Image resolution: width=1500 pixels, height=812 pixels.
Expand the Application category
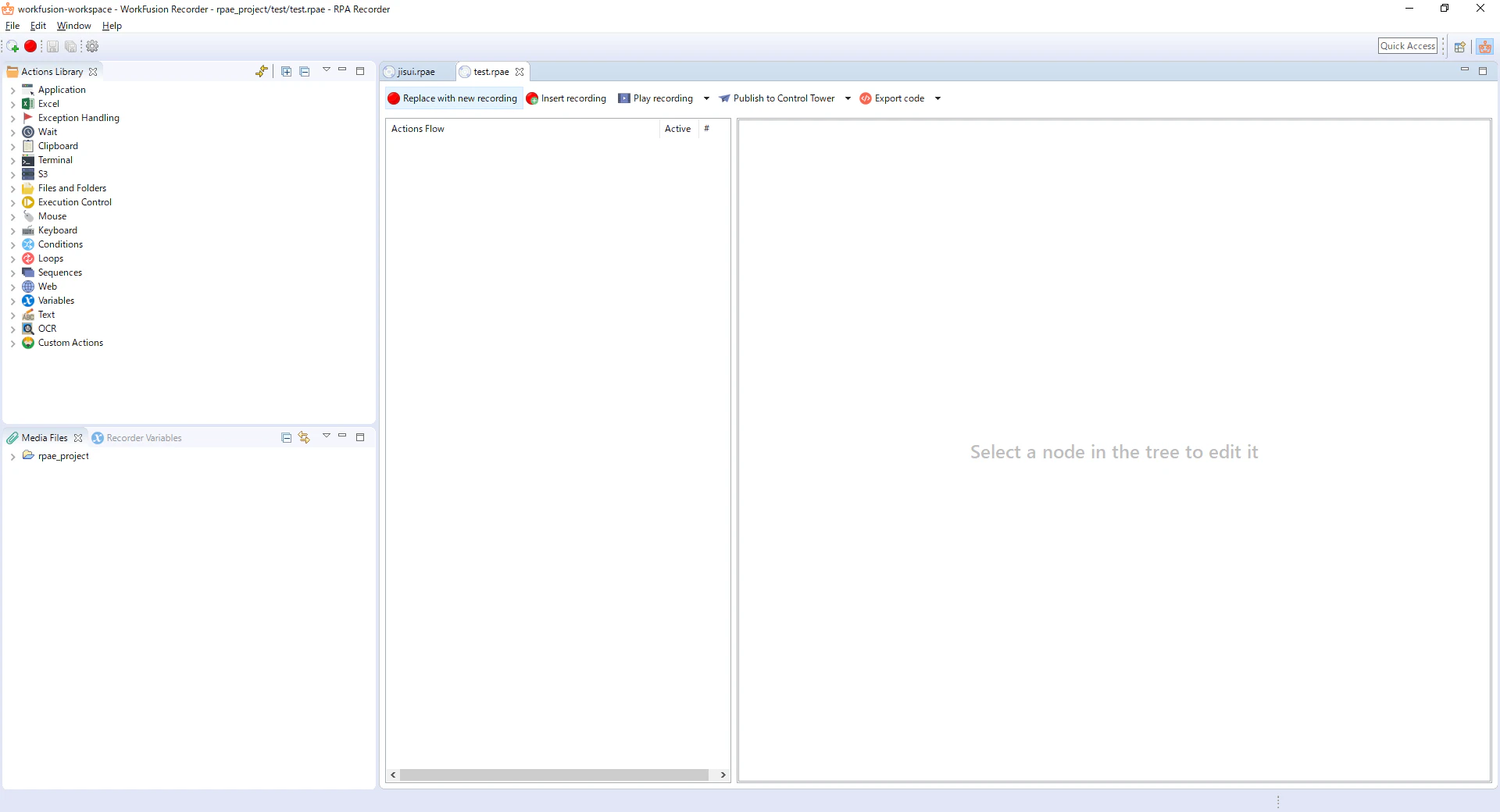pyautogui.click(x=13, y=91)
